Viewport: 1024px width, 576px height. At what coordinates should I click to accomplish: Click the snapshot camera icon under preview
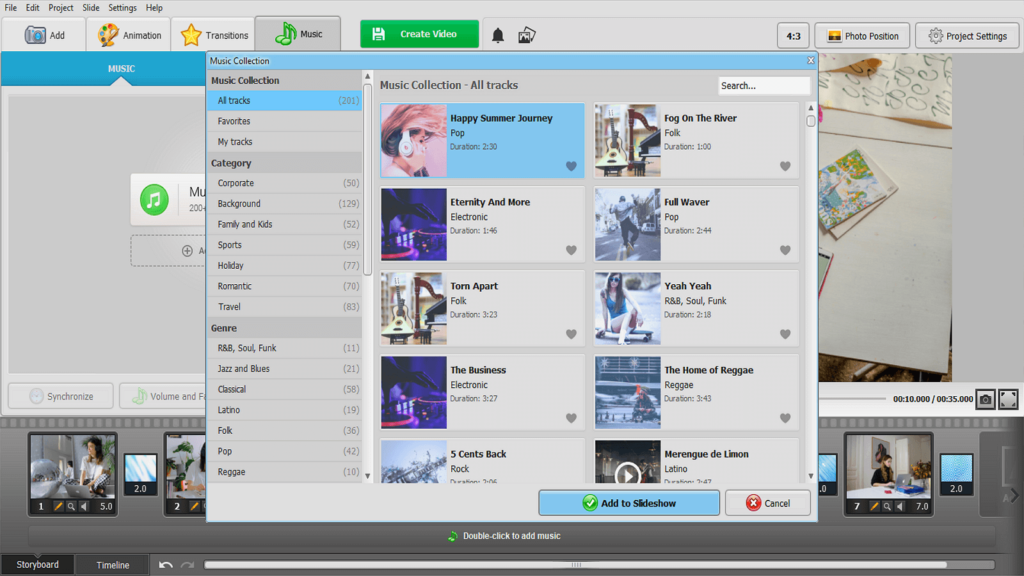[x=985, y=399]
